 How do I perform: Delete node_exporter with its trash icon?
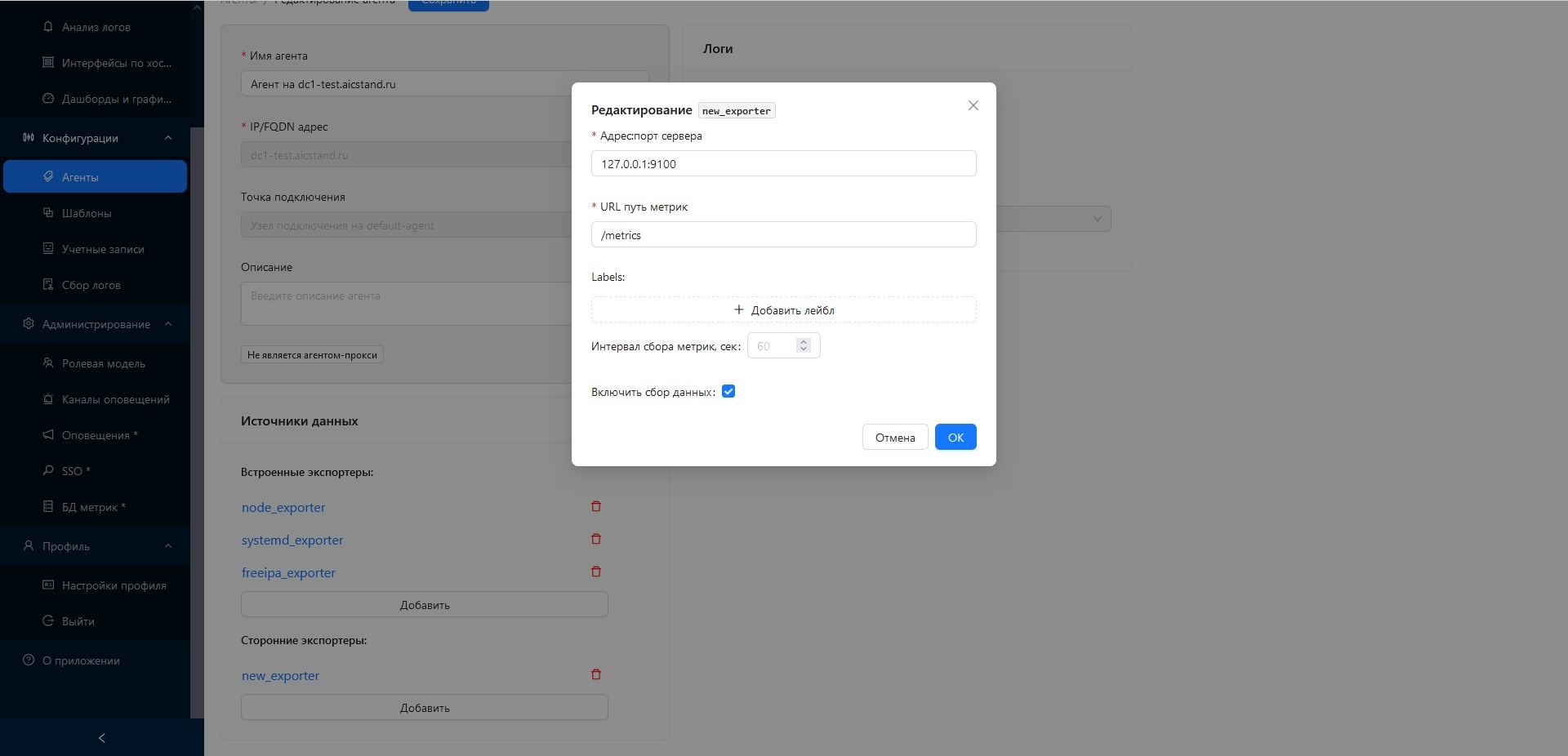(x=596, y=506)
